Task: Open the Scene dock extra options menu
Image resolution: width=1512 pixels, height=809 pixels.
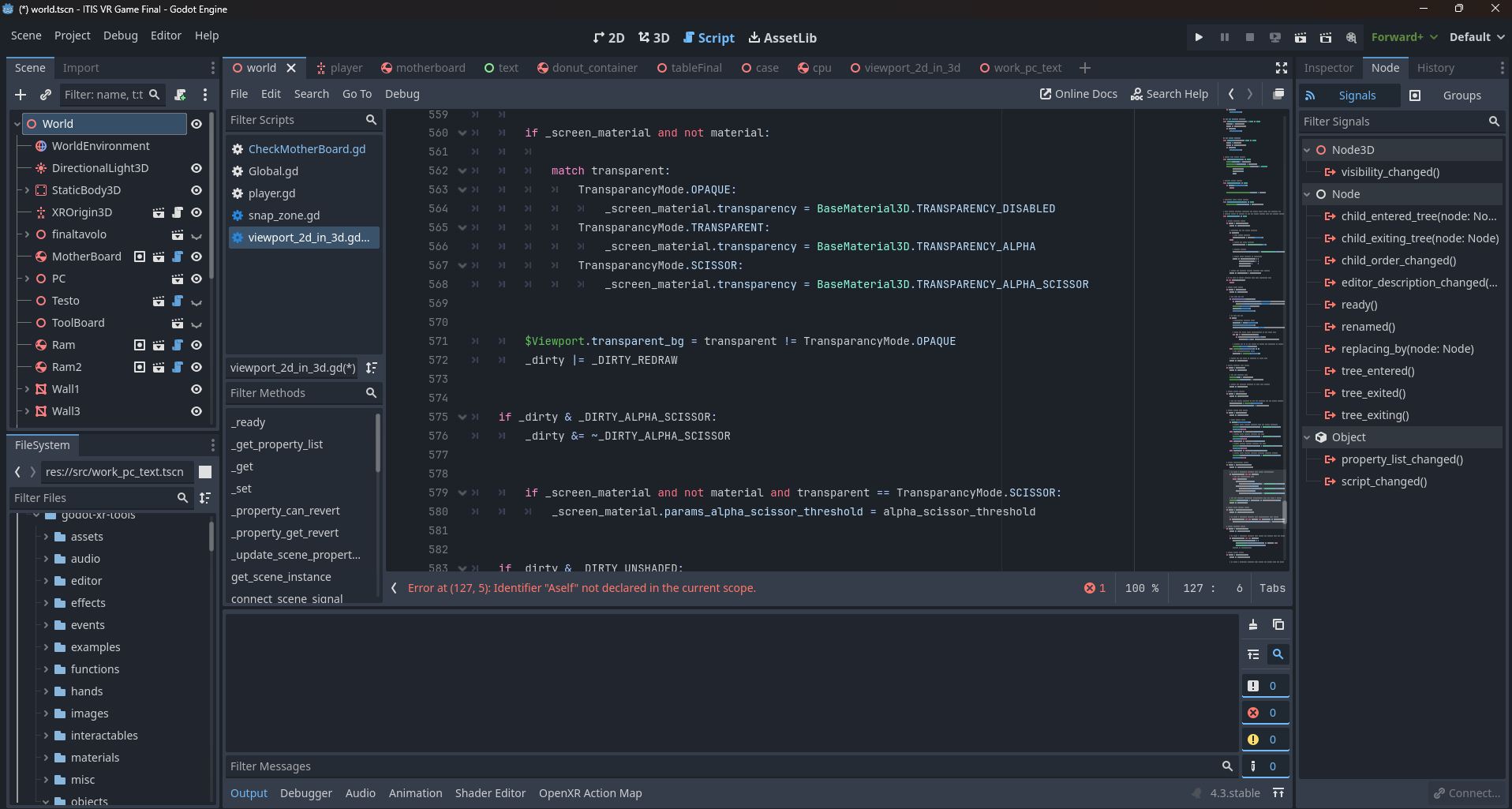Action: tap(205, 95)
